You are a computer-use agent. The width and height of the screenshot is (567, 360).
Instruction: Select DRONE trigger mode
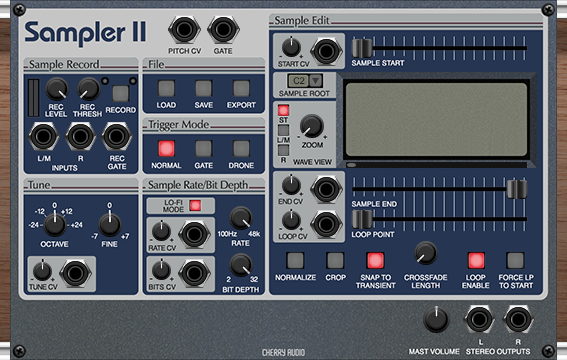click(241, 149)
